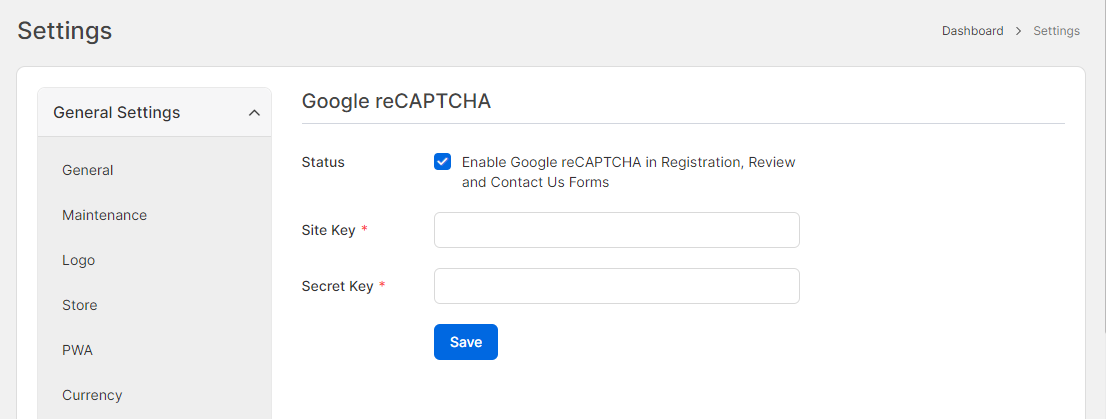Open PWA settings section
The image size is (1106, 419).
[78, 350]
